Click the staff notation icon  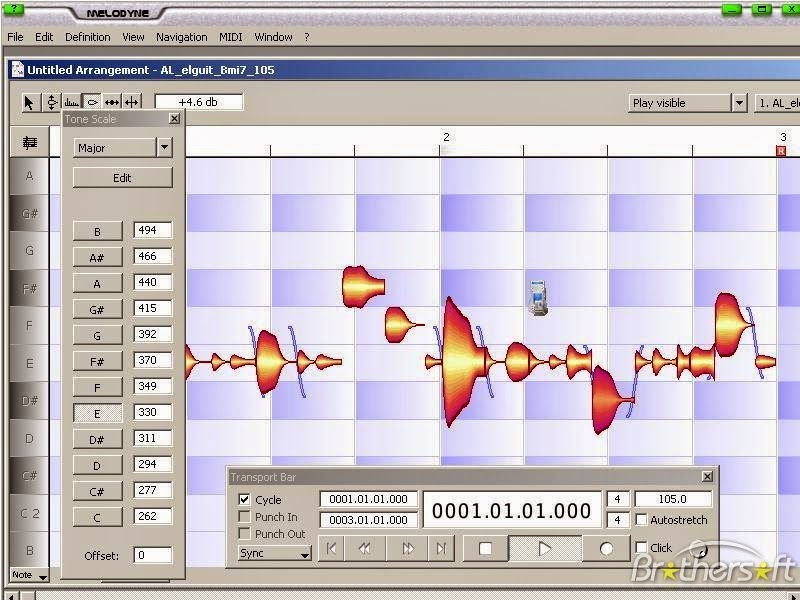[x=30, y=142]
